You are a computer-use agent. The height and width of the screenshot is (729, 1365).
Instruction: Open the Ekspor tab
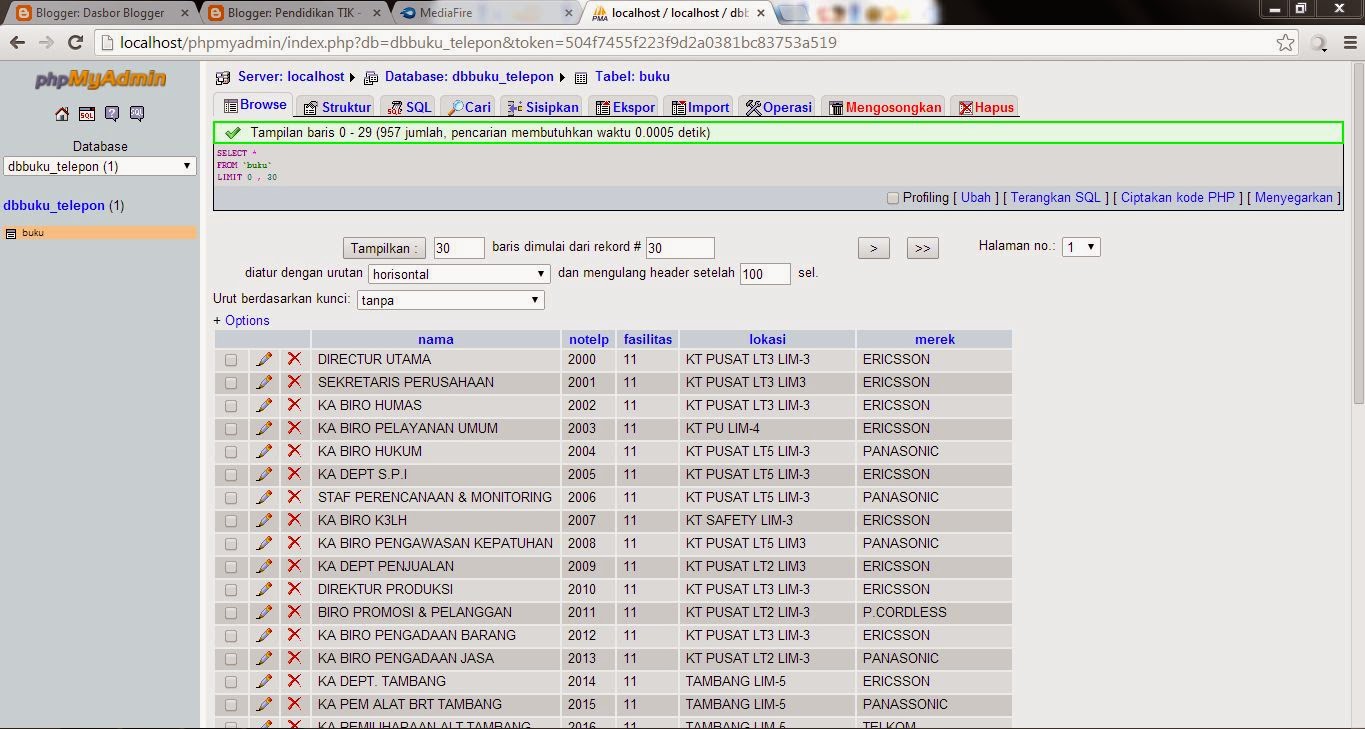click(x=625, y=107)
